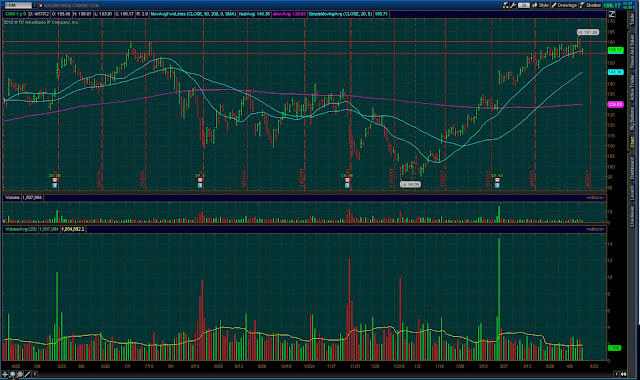The width and height of the screenshot is (640, 380).
Task: Click the MovAvgTwoLines study label
Action: pyautogui.click(x=193, y=14)
